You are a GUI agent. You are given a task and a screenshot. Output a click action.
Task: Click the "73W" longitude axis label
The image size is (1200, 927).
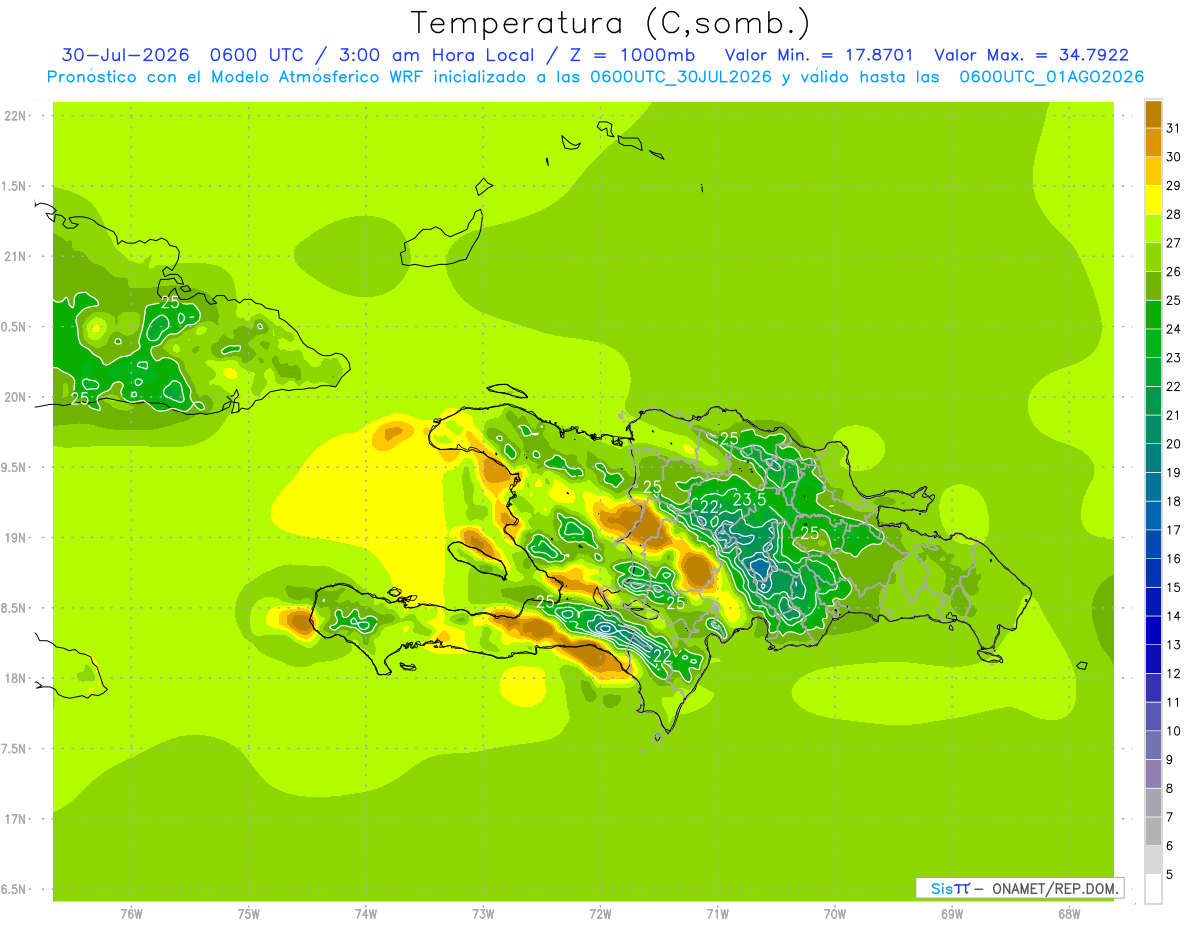pyautogui.click(x=483, y=914)
